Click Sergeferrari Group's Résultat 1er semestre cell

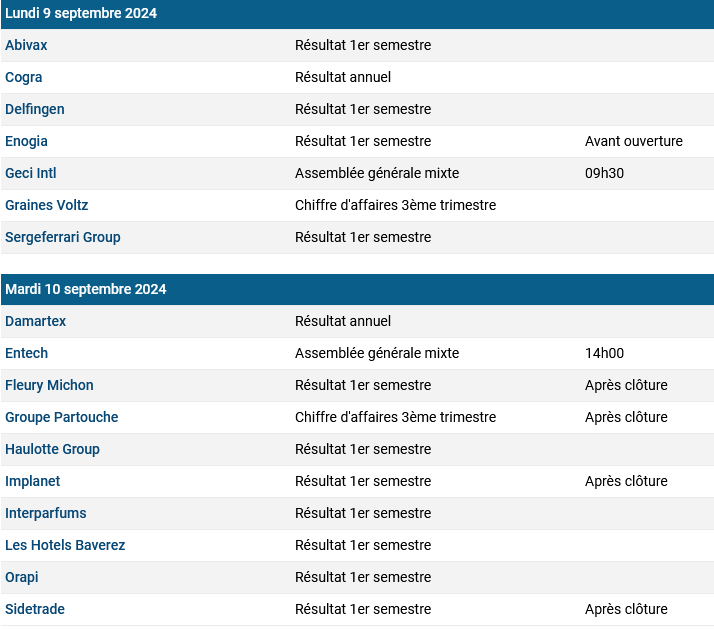click(x=363, y=237)
